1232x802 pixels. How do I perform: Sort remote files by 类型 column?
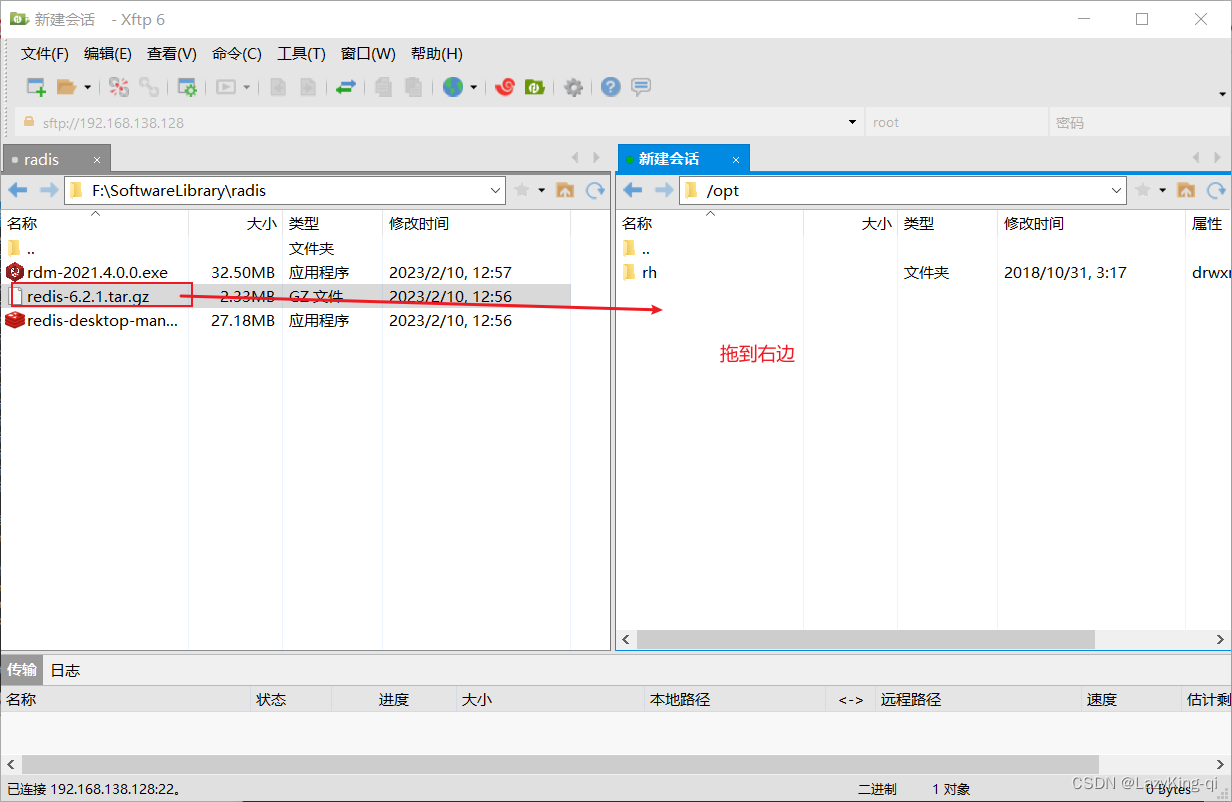pyautogui.click(x=947, y=224)
